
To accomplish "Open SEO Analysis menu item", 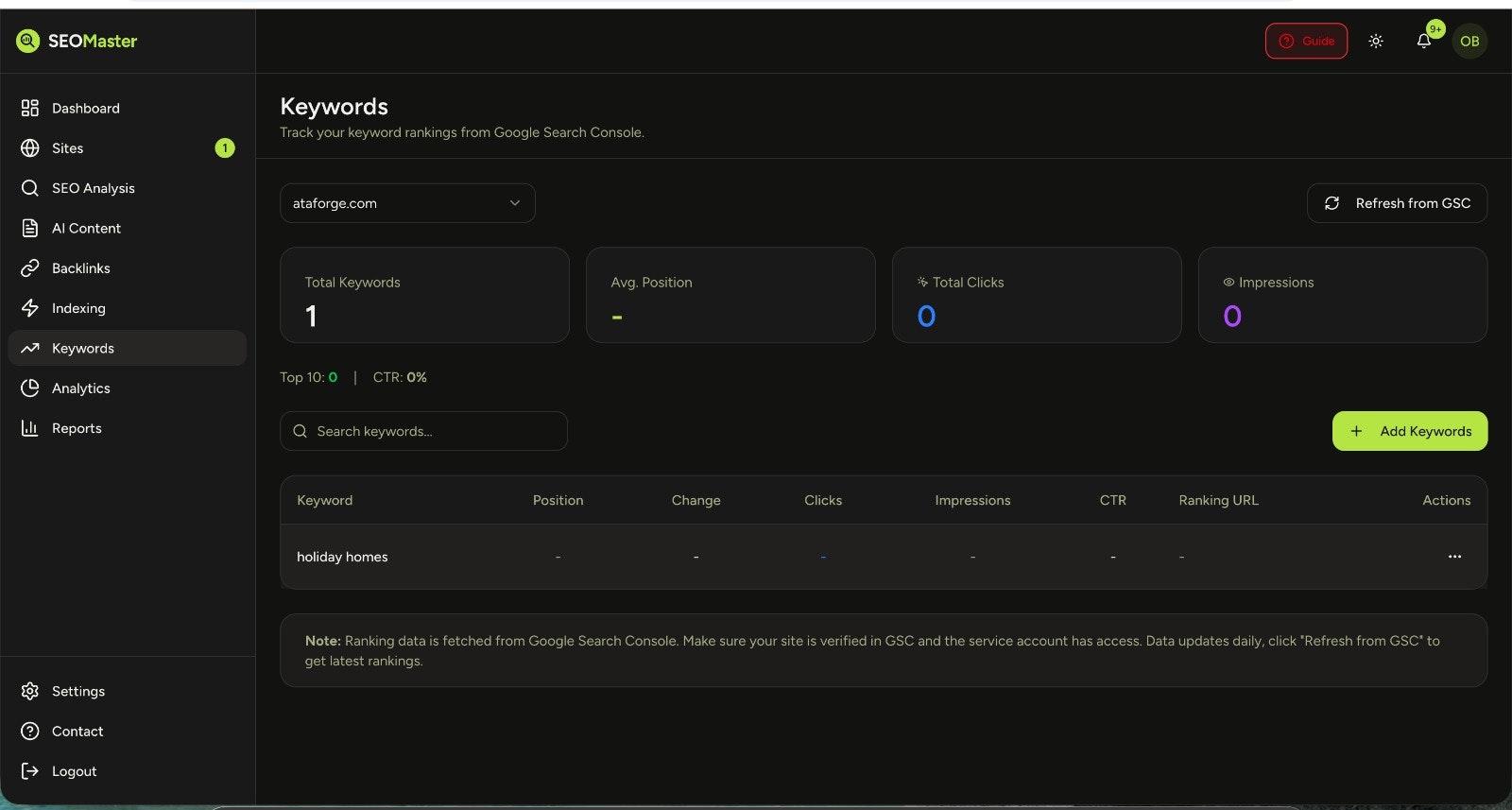I will [x=128, y=188].
